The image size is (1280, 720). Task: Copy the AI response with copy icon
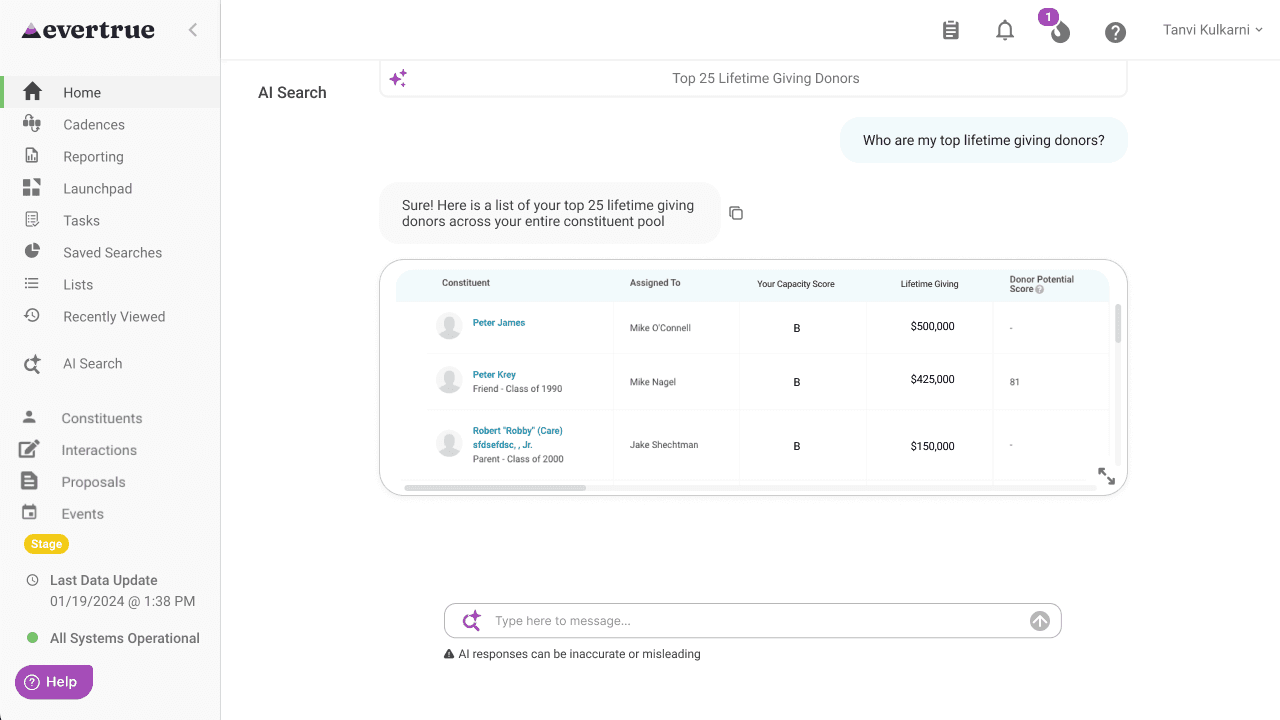(x=736, y=213)
